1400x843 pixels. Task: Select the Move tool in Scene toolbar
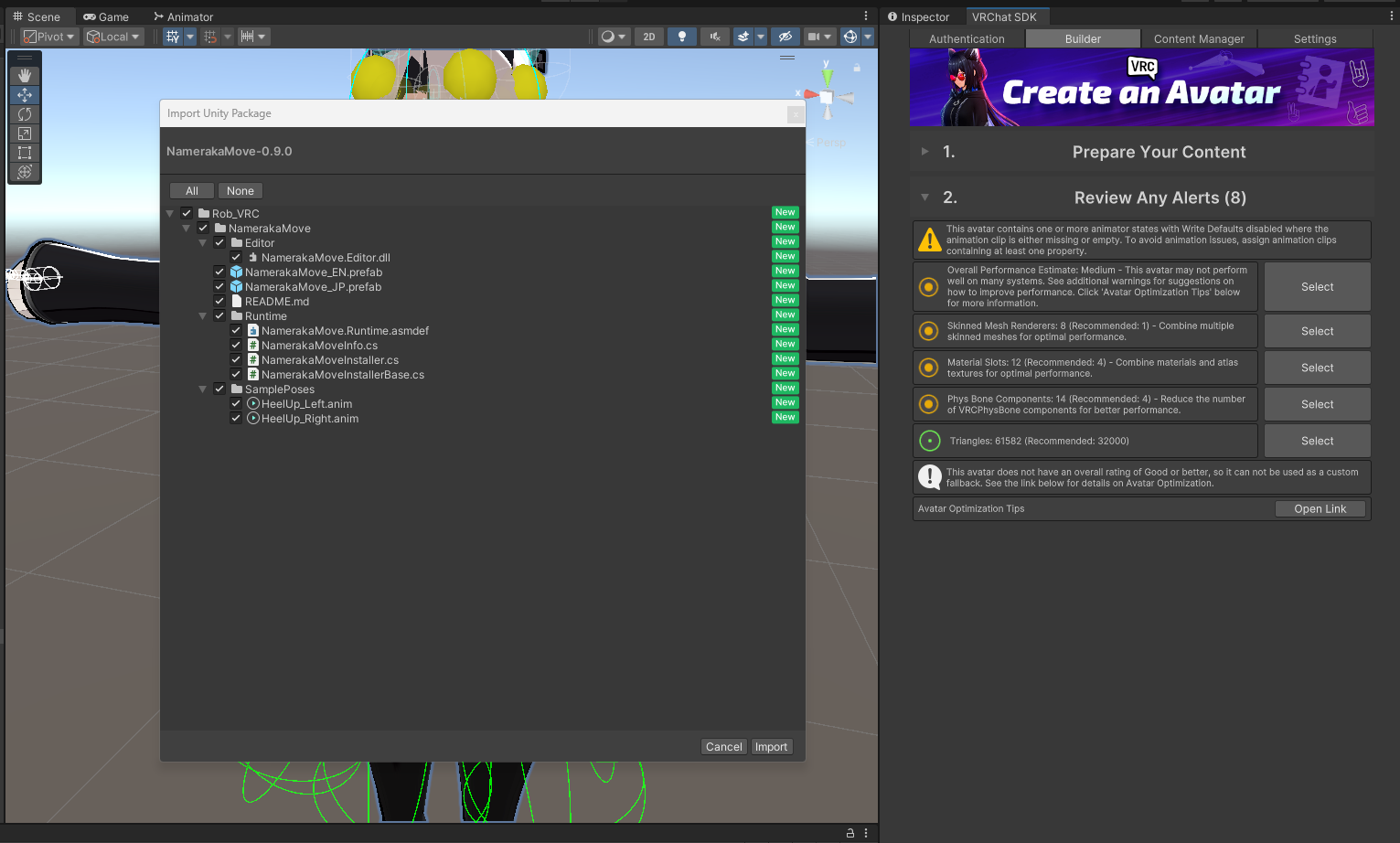pos(25,95)
